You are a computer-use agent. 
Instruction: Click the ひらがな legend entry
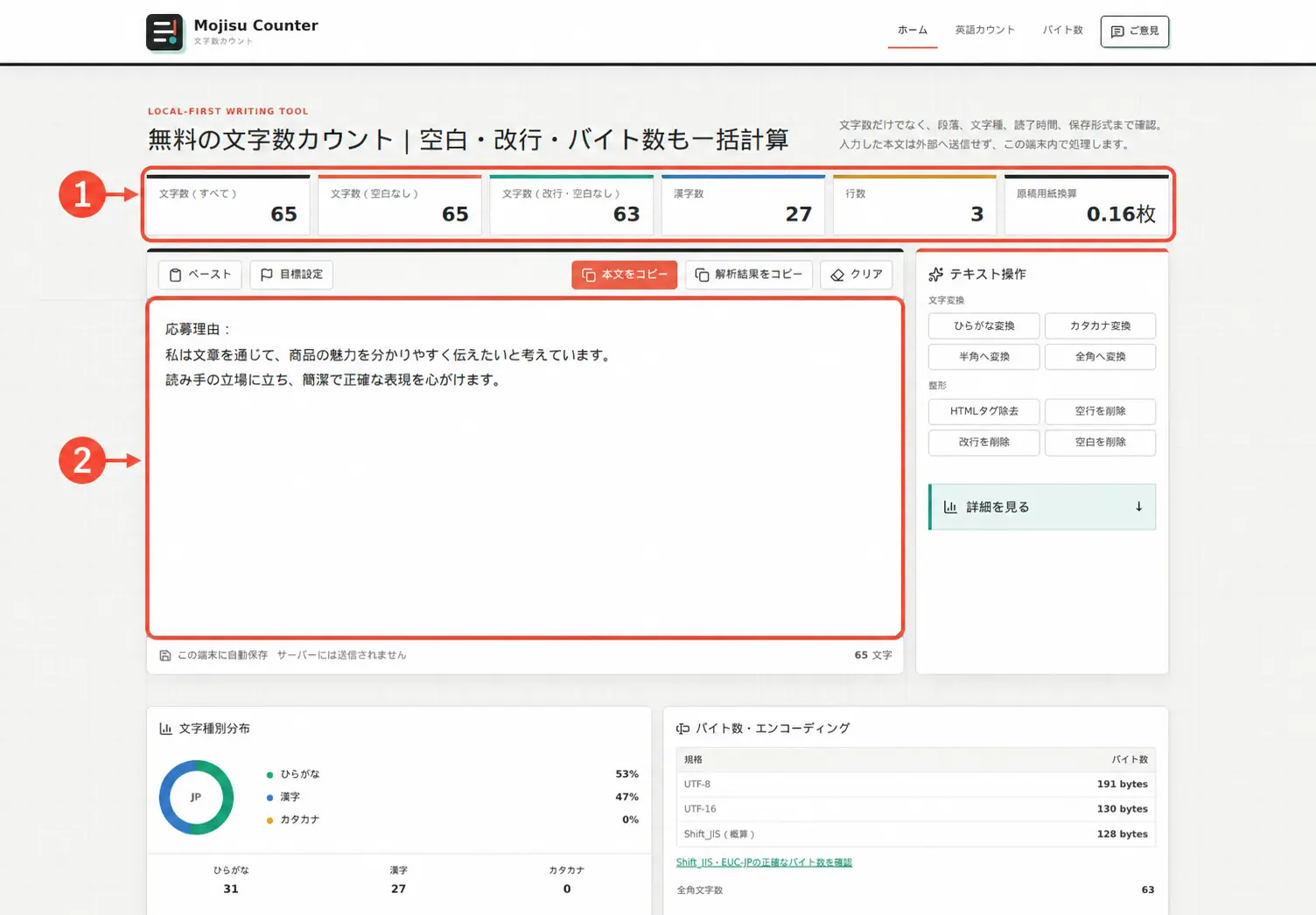[293, 774]
